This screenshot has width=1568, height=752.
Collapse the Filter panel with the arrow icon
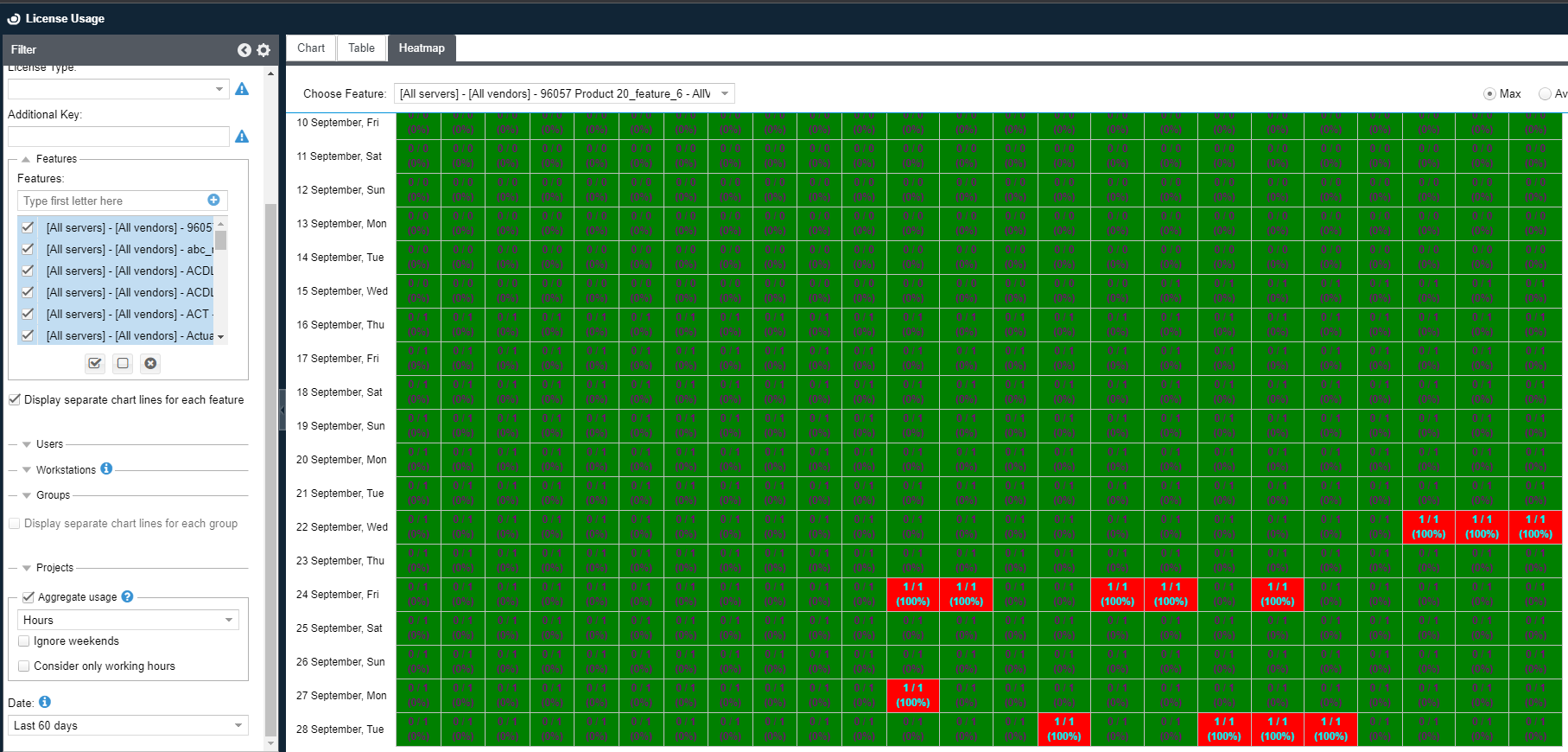tap(244, 50)
